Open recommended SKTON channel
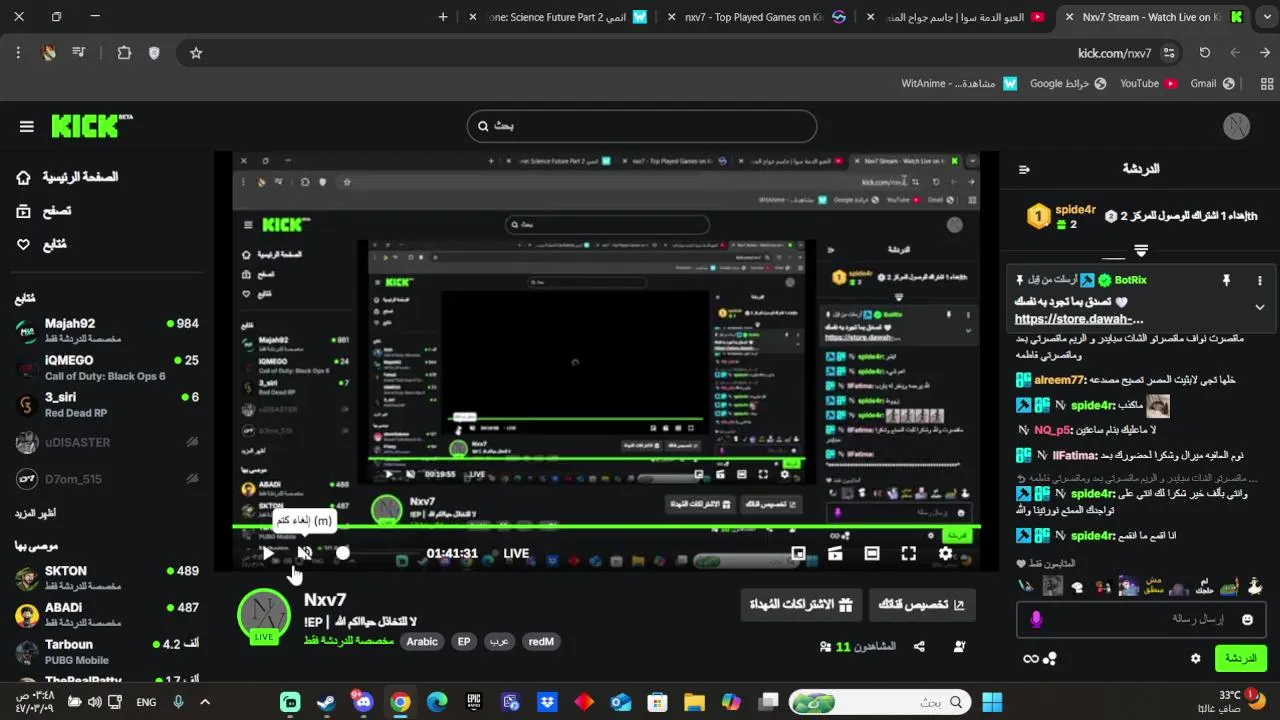Viewport: 1280px width, 720px height. 107,577
